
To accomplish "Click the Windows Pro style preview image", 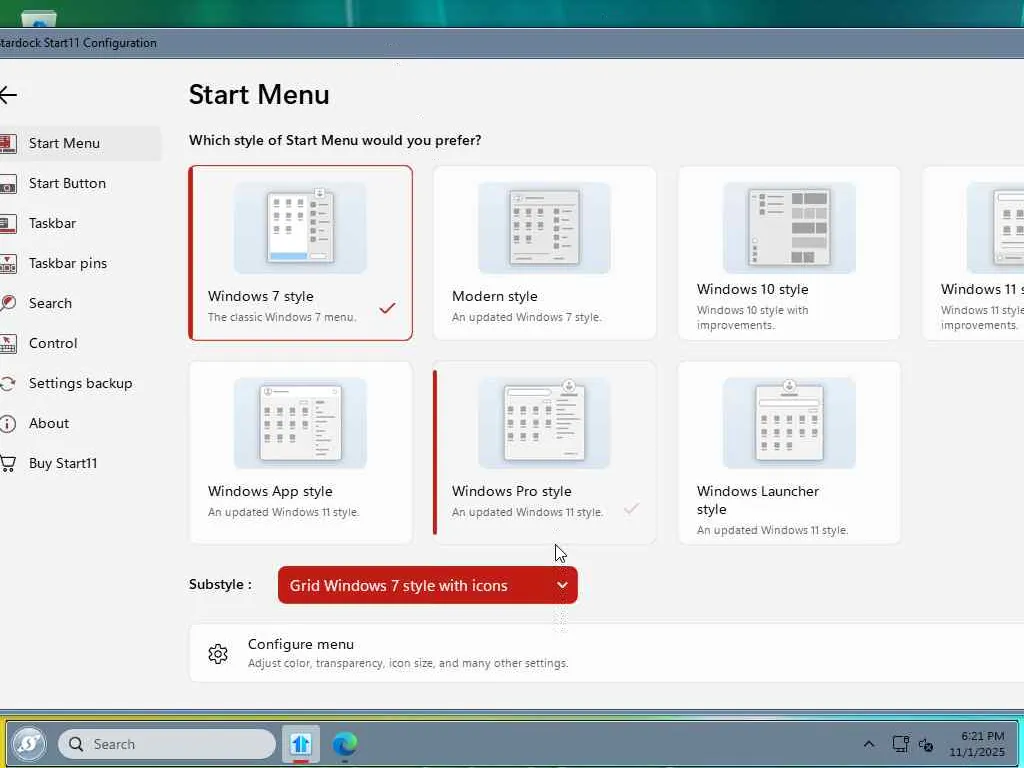I will click(x=545, y=423).
